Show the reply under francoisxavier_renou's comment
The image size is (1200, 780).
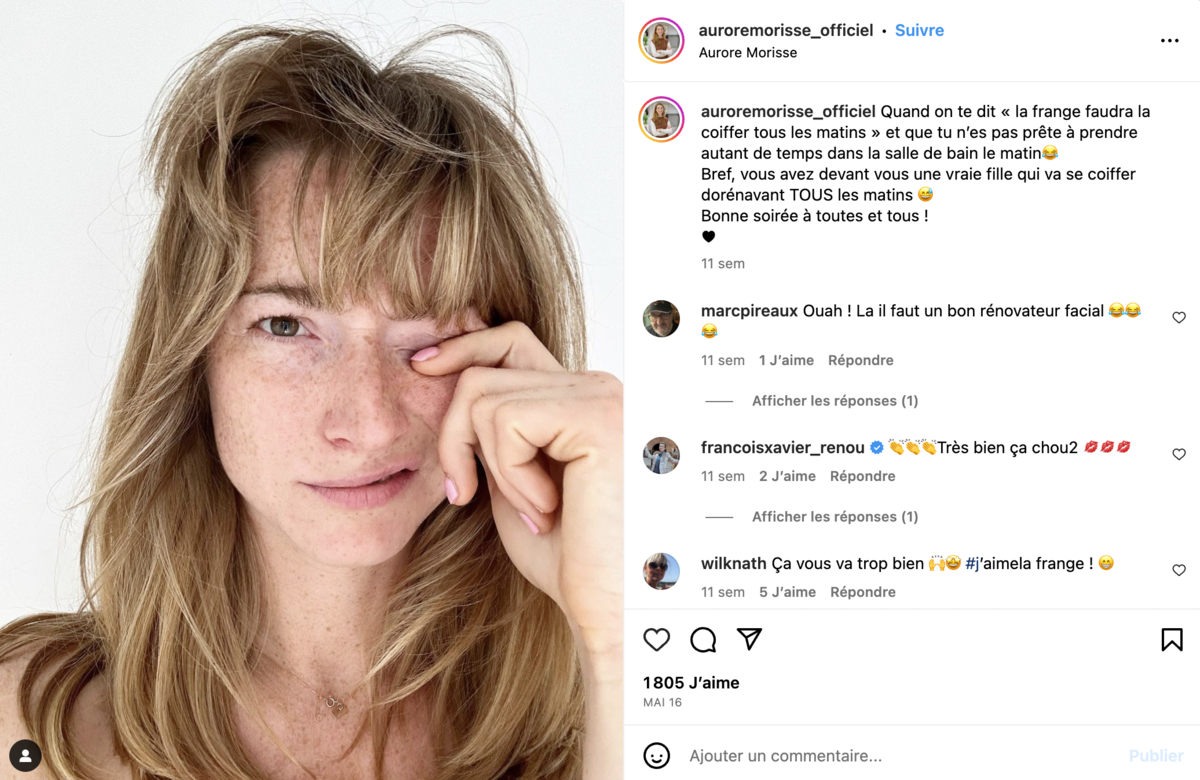(834, 516)
